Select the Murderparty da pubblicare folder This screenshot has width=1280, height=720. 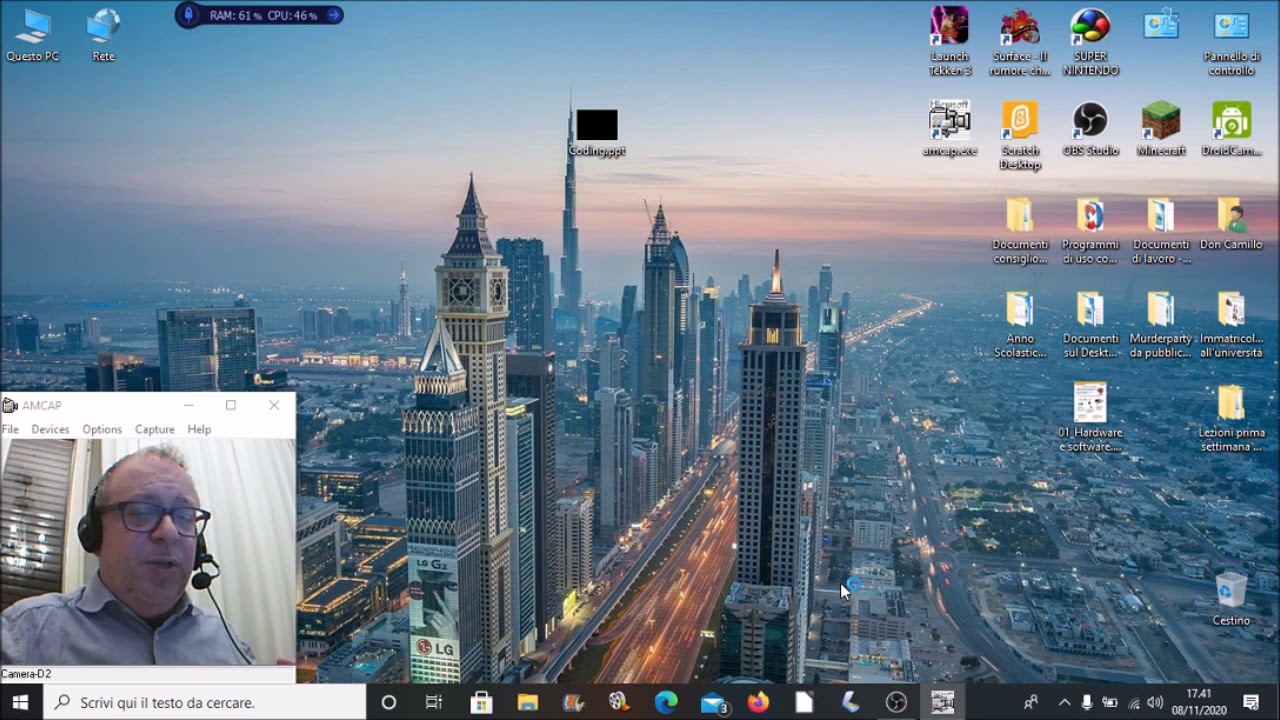click(x=1161, y=324)
